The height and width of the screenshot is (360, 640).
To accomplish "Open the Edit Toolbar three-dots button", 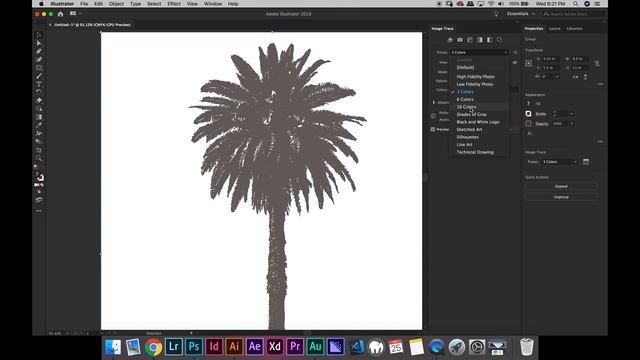I will (x=39, y=211).
